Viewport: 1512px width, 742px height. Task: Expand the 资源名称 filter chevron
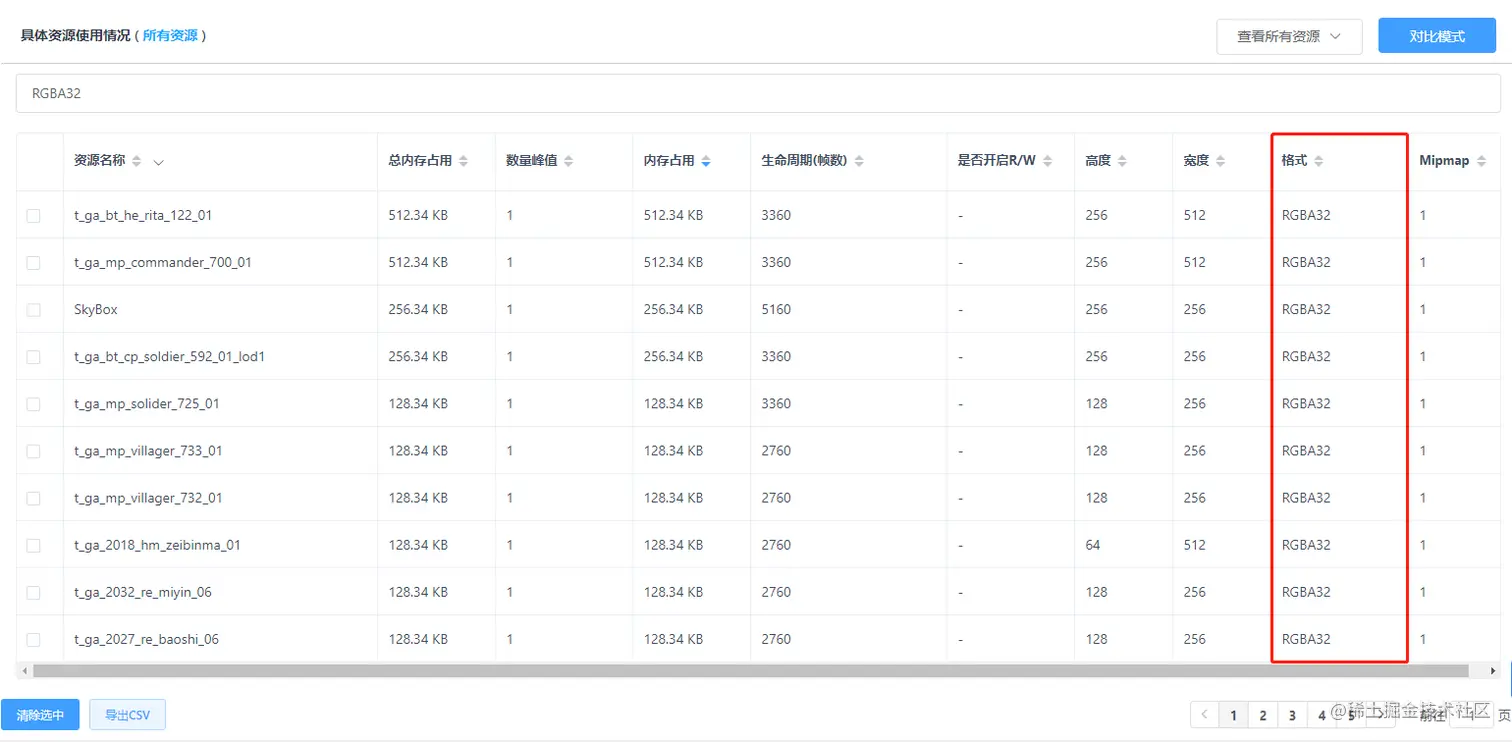pos(160,163)
